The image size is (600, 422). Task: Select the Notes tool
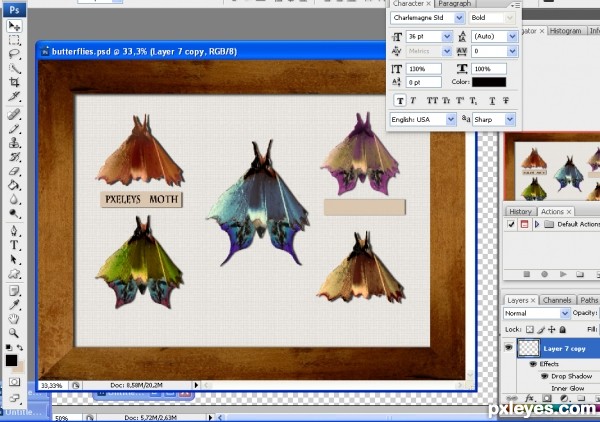pyautogui.click(x=14, y=291)
